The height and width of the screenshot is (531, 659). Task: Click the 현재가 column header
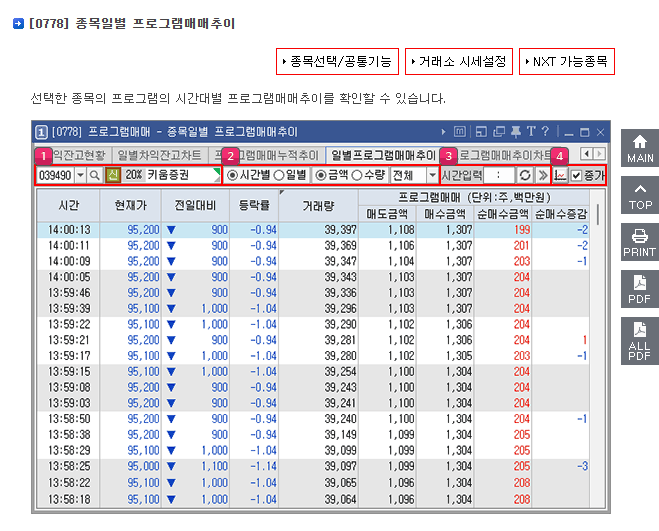(x=131, y=205)
